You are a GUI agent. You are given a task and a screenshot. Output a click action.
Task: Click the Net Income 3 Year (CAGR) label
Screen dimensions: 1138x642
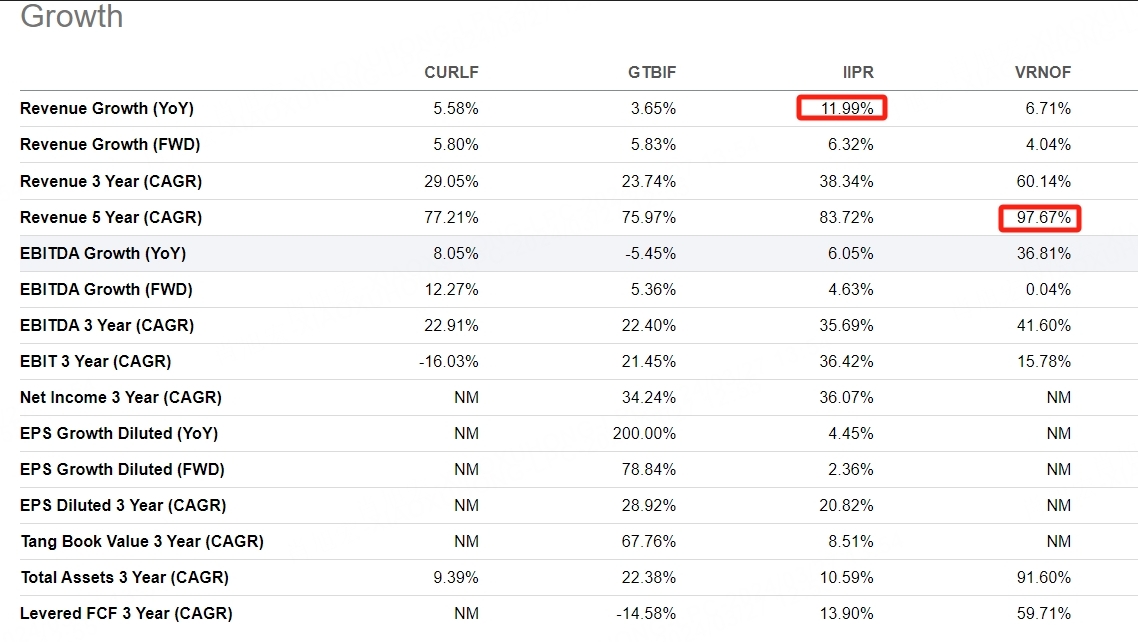coord(121,397)
